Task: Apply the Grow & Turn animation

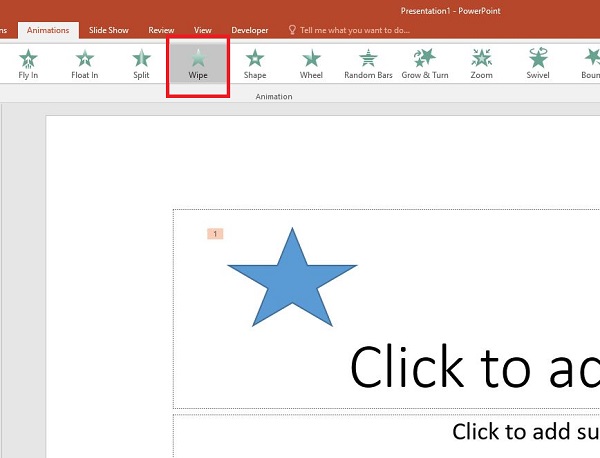Action: [x=425, y=63]
